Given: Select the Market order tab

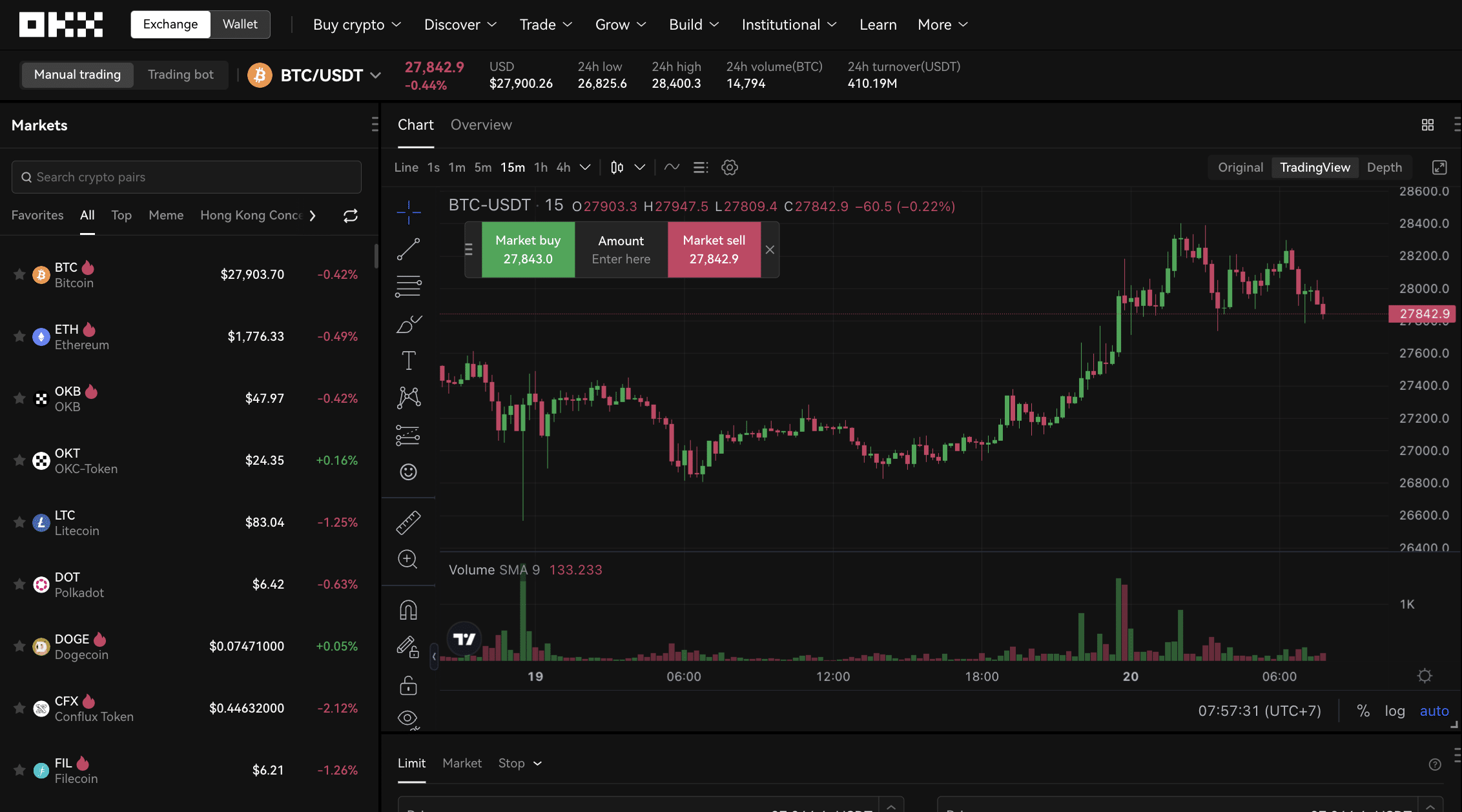Looking at the screenshot, I should click(462, 762).
